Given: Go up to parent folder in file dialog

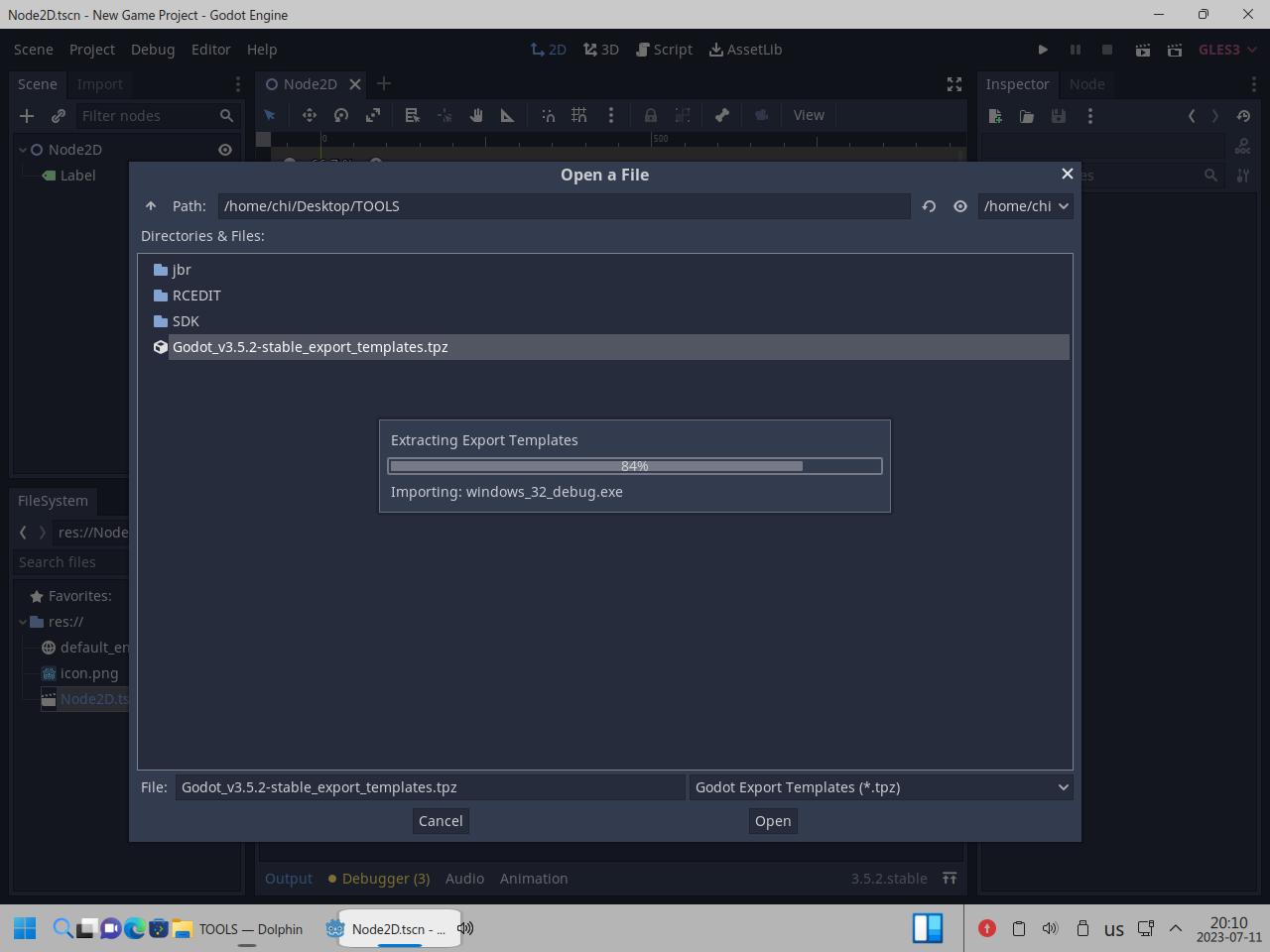Looking at the screenshot, I should point(151,206).
